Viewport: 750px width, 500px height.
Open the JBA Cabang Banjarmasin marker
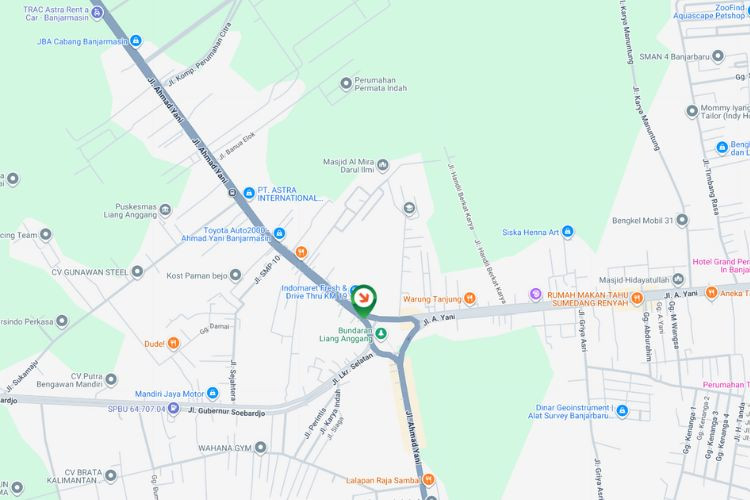[x=136, y=41]
